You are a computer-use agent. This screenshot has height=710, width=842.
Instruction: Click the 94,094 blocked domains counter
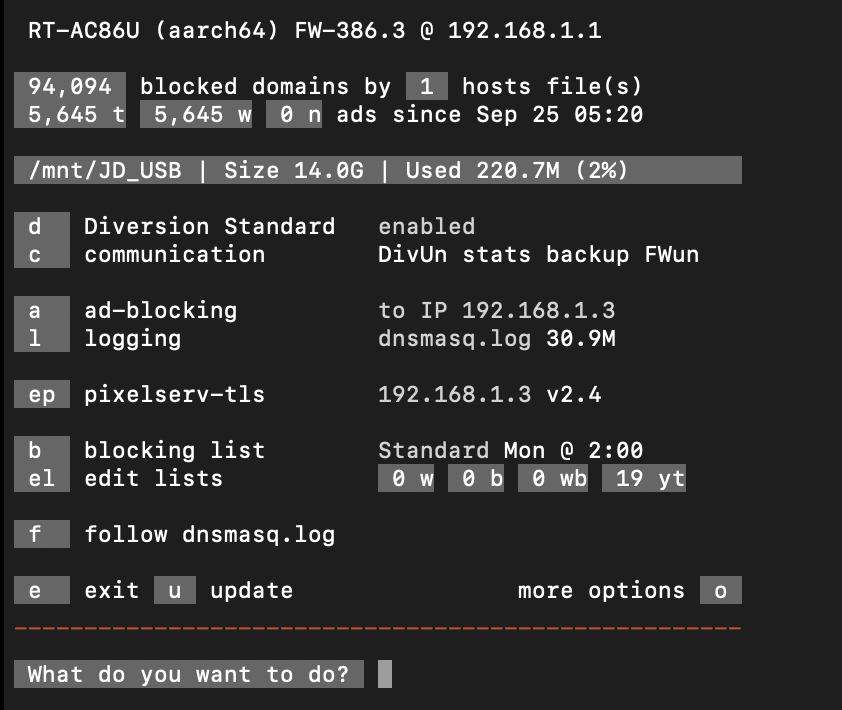coord(70,87)
